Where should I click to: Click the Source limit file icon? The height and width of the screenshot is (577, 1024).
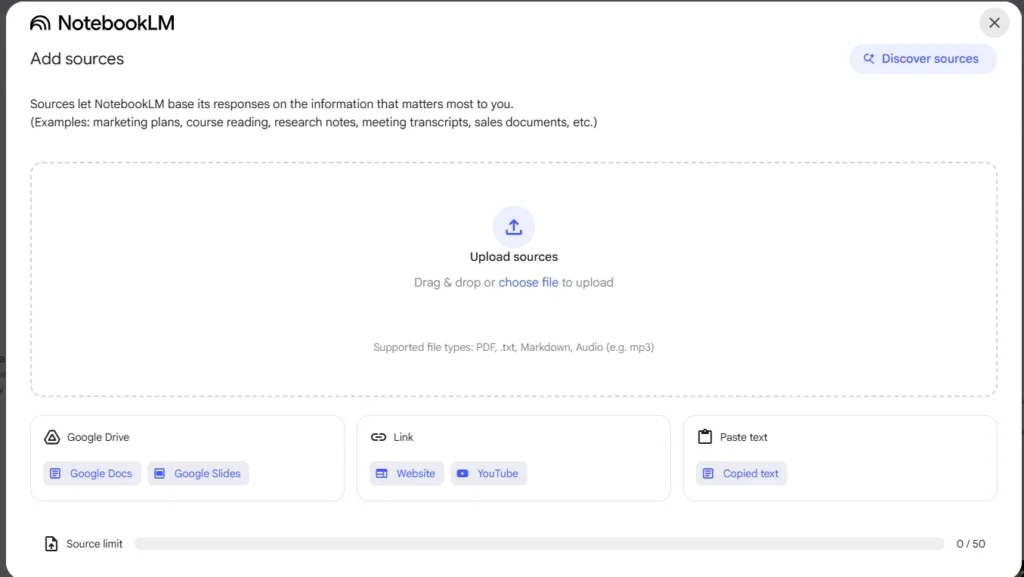click(51, 544)
